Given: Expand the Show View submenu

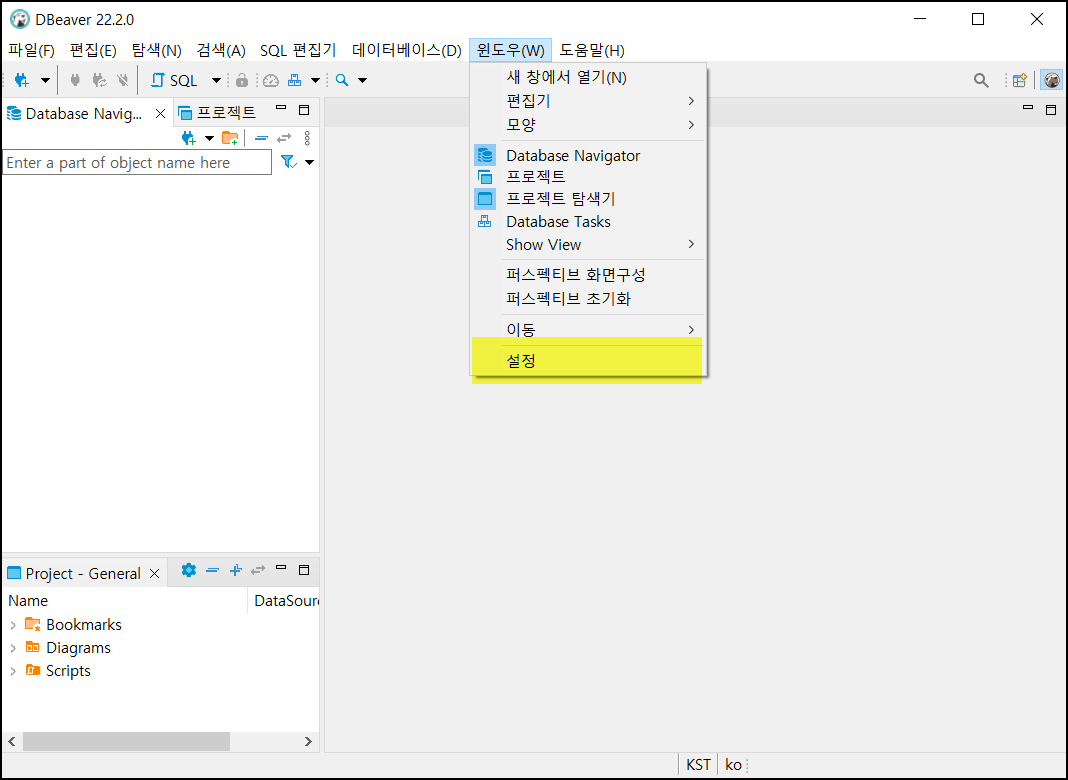Looking at the screenshot, I should [588, 245].
